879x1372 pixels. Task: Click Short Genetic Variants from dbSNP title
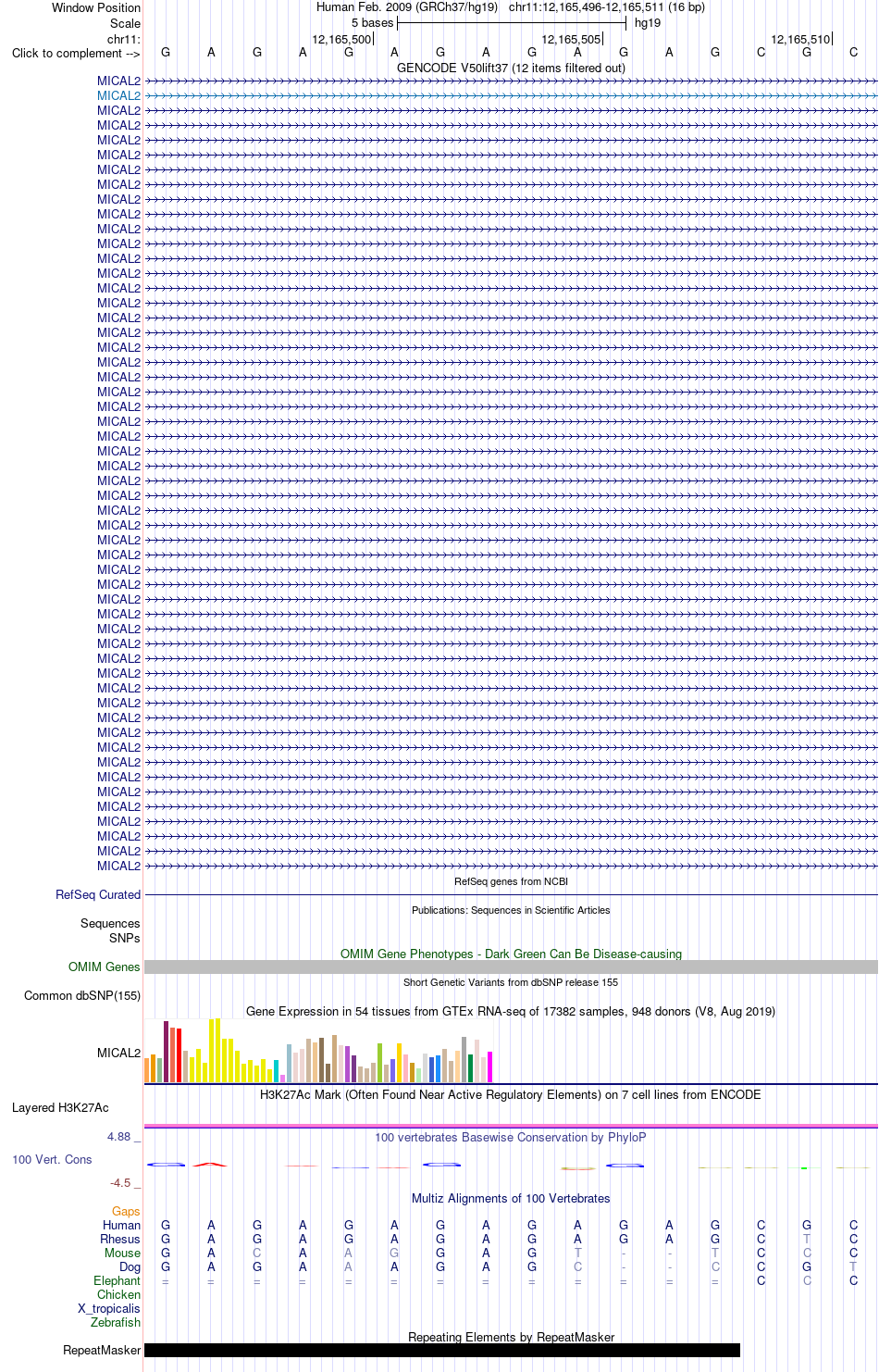511,982
